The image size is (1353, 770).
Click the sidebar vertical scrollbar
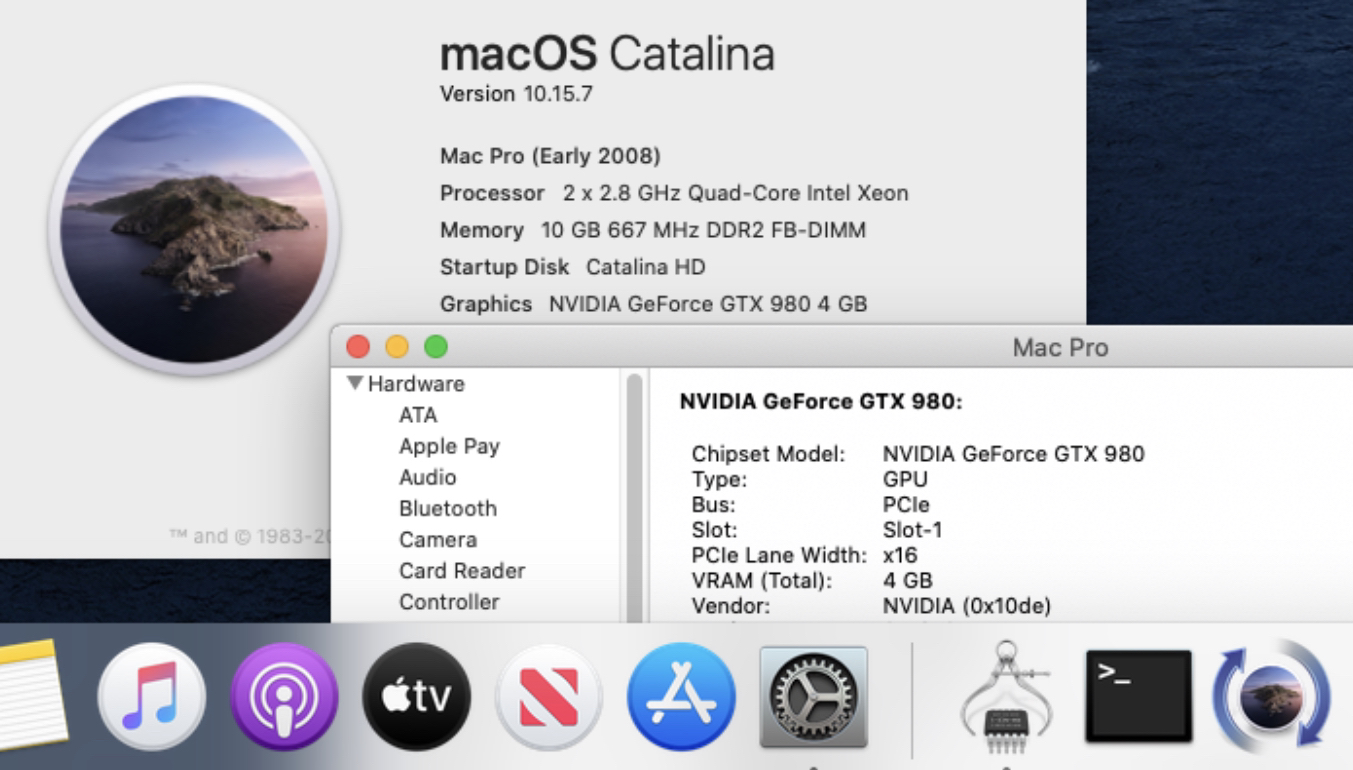(634, 497)
